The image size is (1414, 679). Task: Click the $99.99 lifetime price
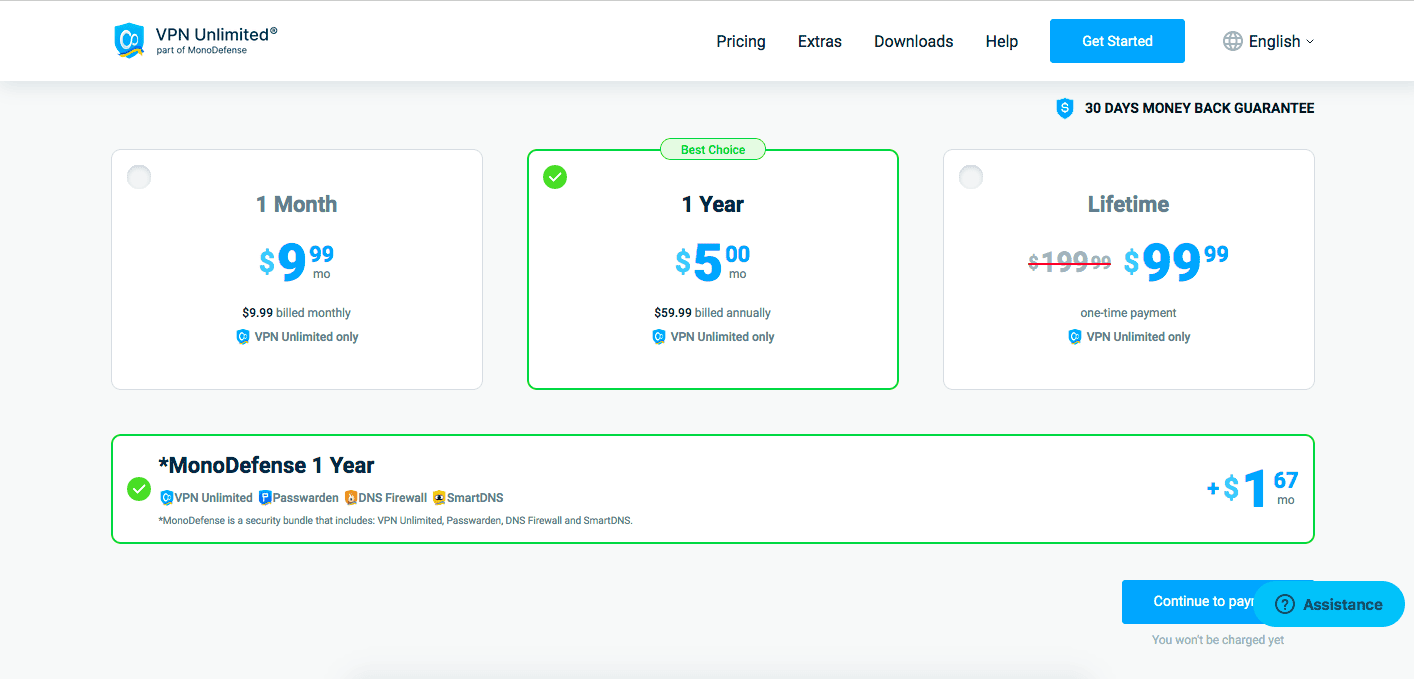(x=1176, y=262)
